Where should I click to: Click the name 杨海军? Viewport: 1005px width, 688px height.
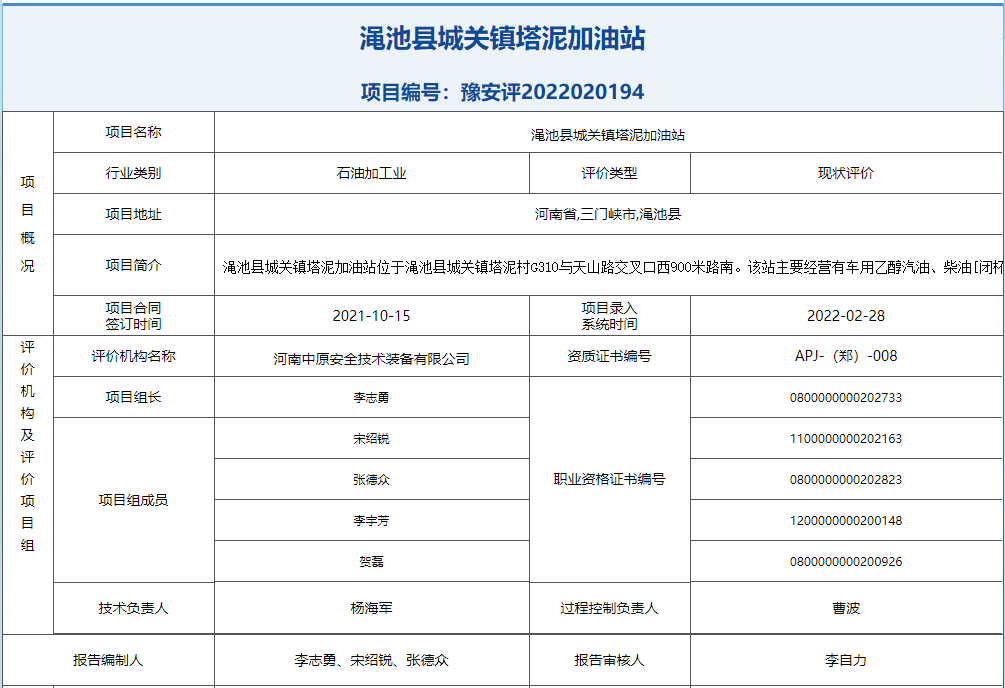point(371,608)
